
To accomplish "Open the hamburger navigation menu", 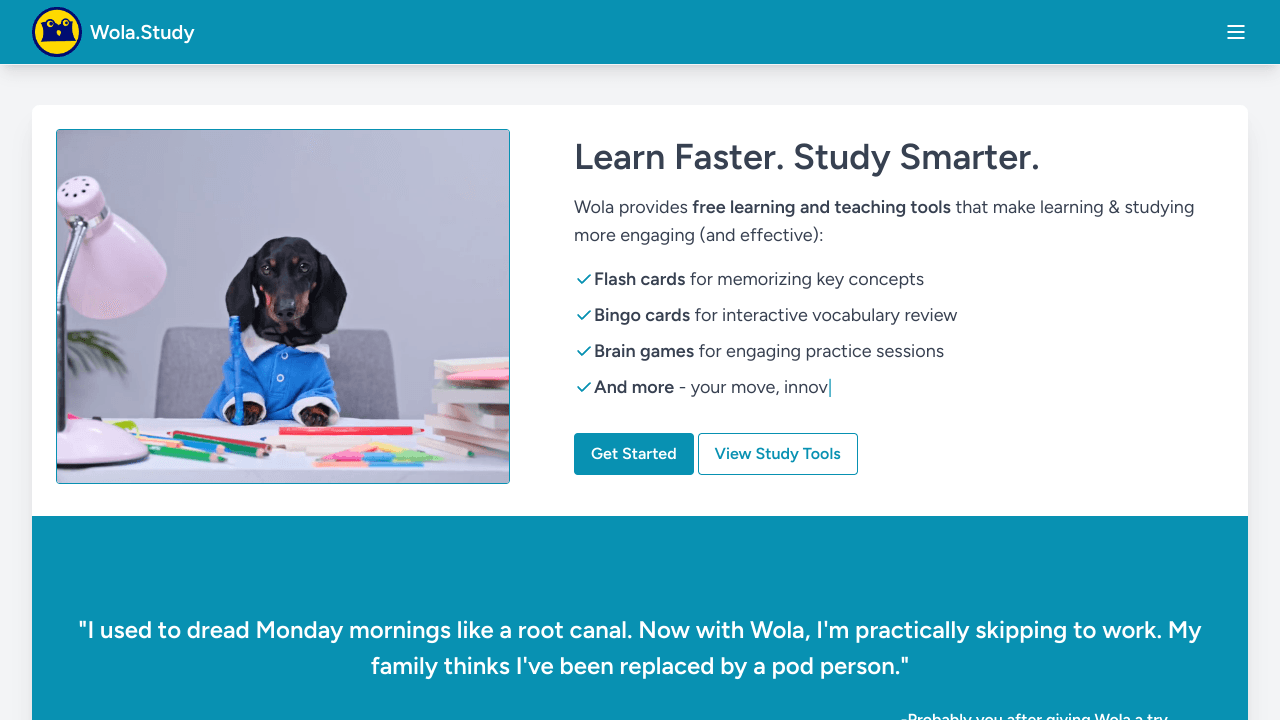I will point(1236,32).
